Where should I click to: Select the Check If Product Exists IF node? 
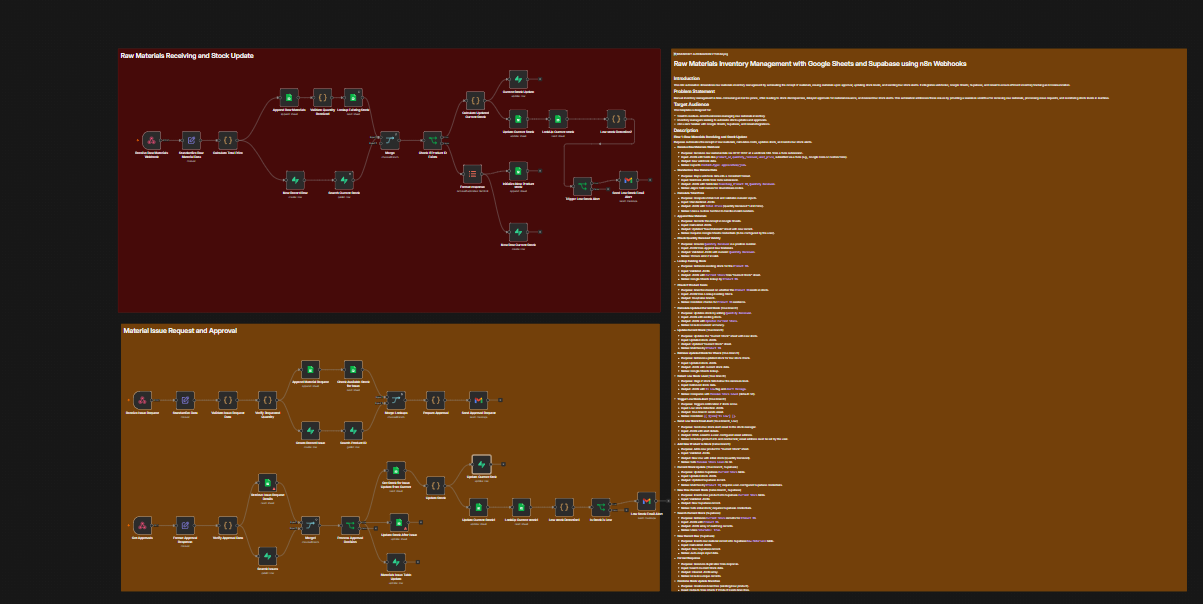(x=433, y=140)
